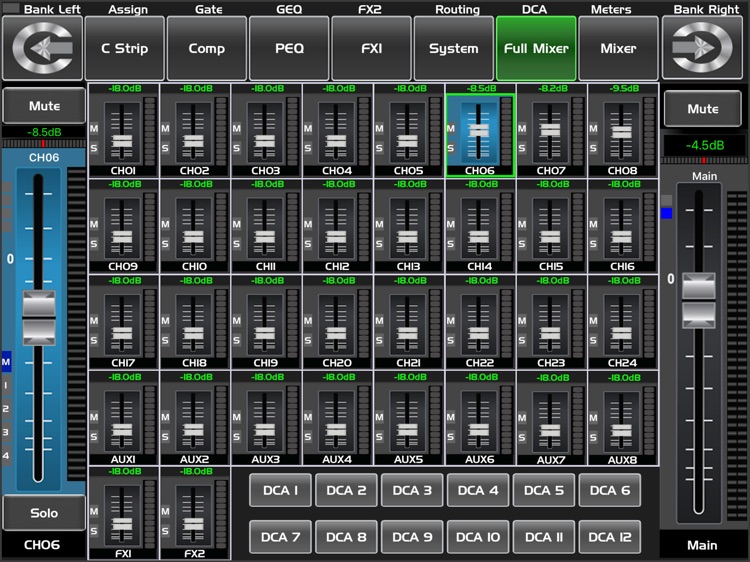Select the DCA 3 button
750x562 pixels.
412,490
